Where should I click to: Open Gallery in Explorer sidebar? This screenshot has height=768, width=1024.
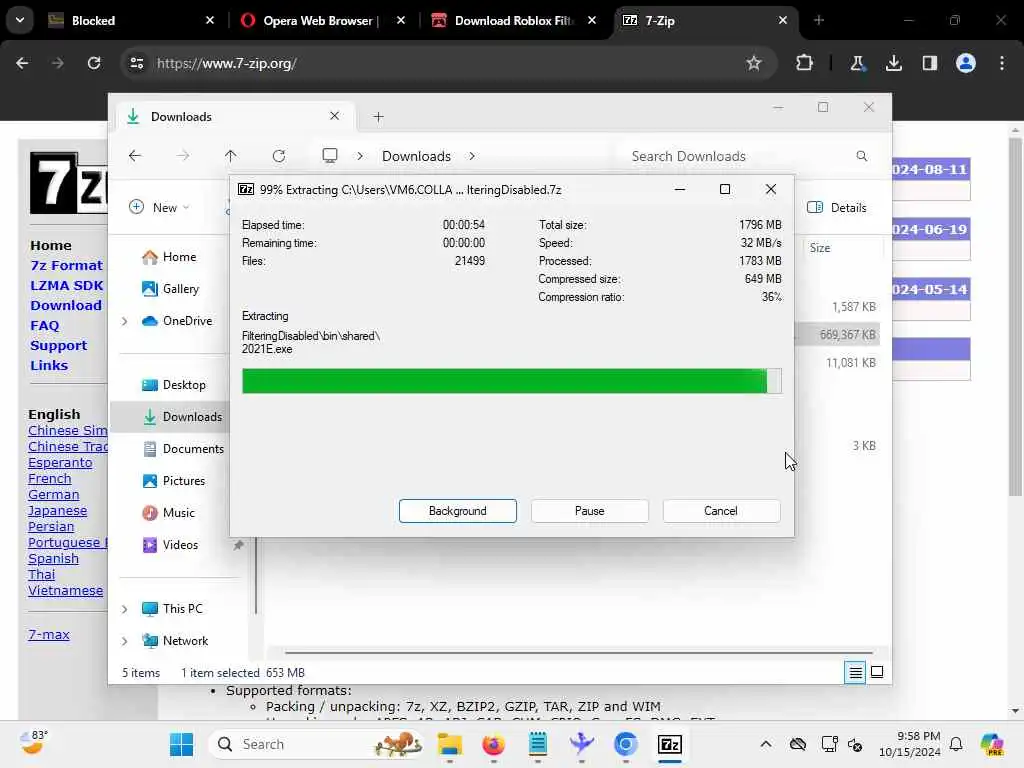(x=180, y=289)
